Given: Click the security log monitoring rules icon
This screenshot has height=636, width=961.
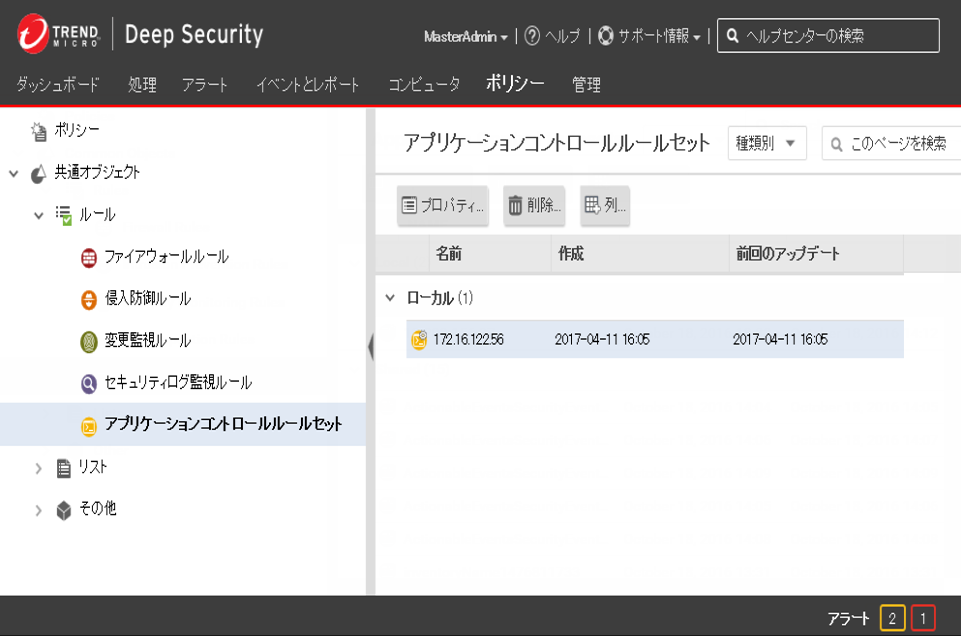Looking at the screenshot, I should click(89, 383).
